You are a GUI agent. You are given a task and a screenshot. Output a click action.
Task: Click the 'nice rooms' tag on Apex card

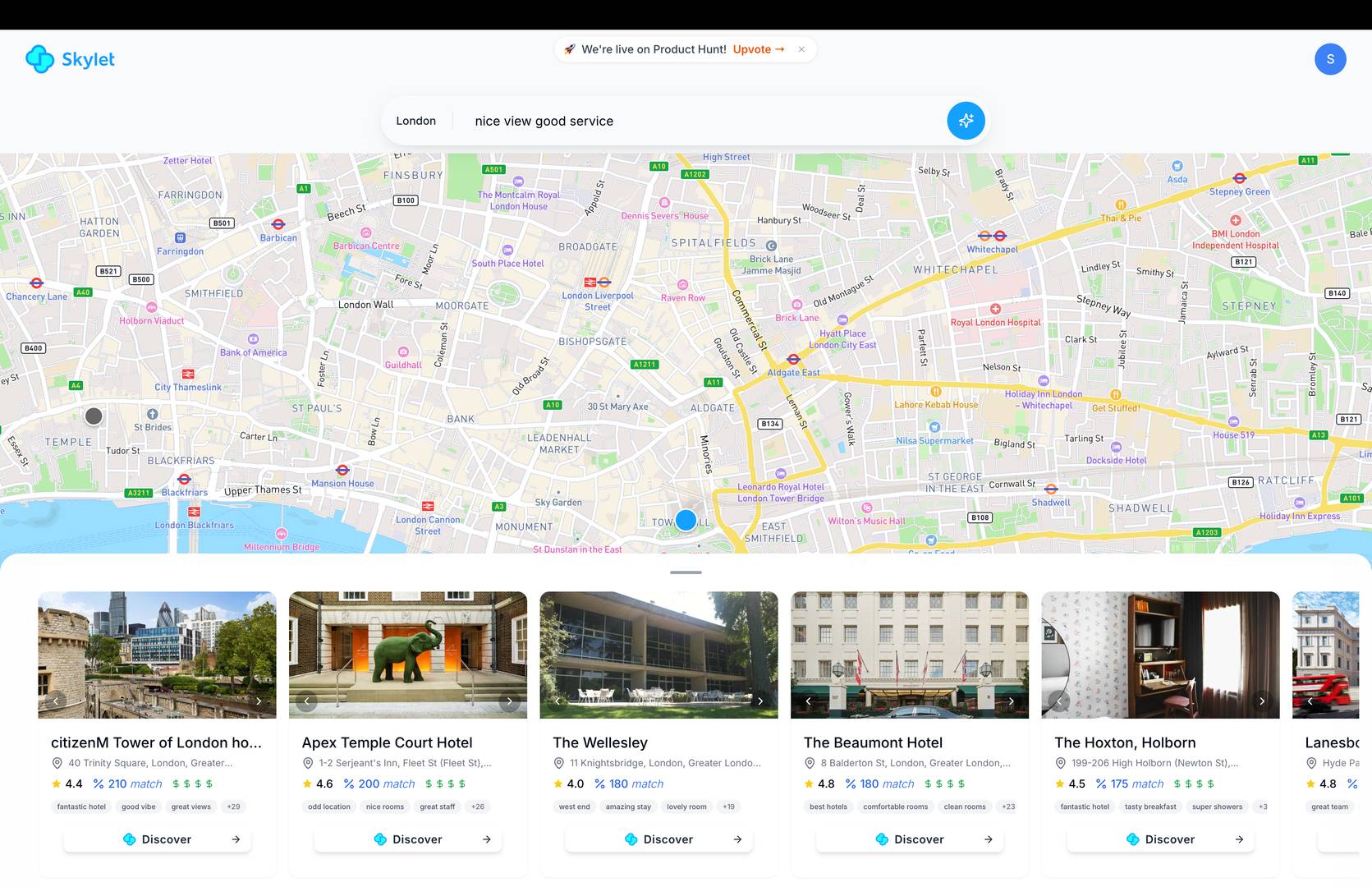coord(385,807)
